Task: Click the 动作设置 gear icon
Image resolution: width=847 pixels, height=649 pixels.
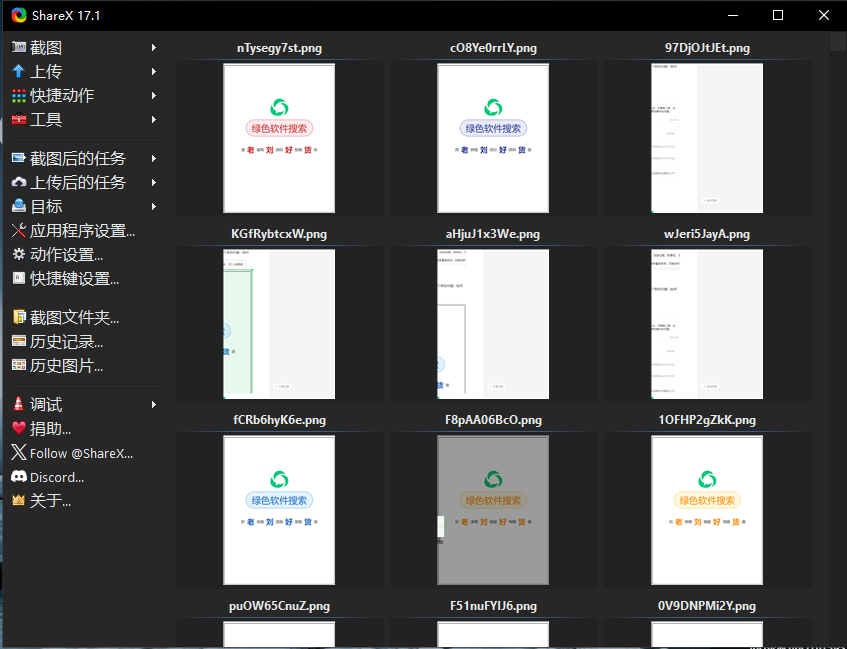Action: (x=18, y=255)
